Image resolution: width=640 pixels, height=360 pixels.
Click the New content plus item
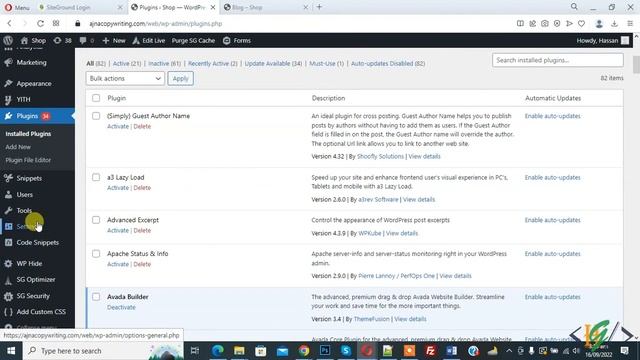[x=114, y=40]
